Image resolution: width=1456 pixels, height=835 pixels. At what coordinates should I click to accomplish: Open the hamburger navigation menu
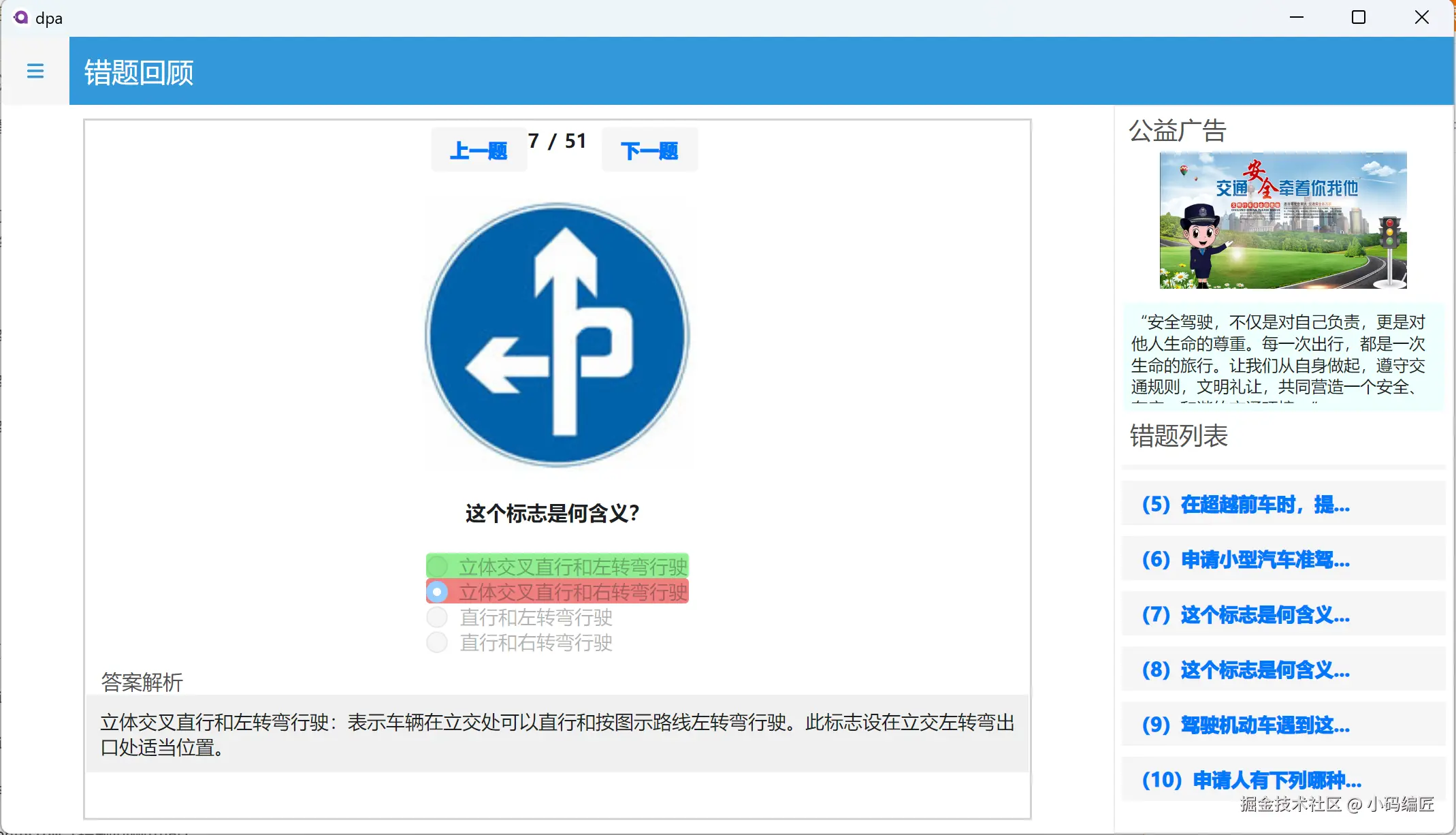pos(35,71)
